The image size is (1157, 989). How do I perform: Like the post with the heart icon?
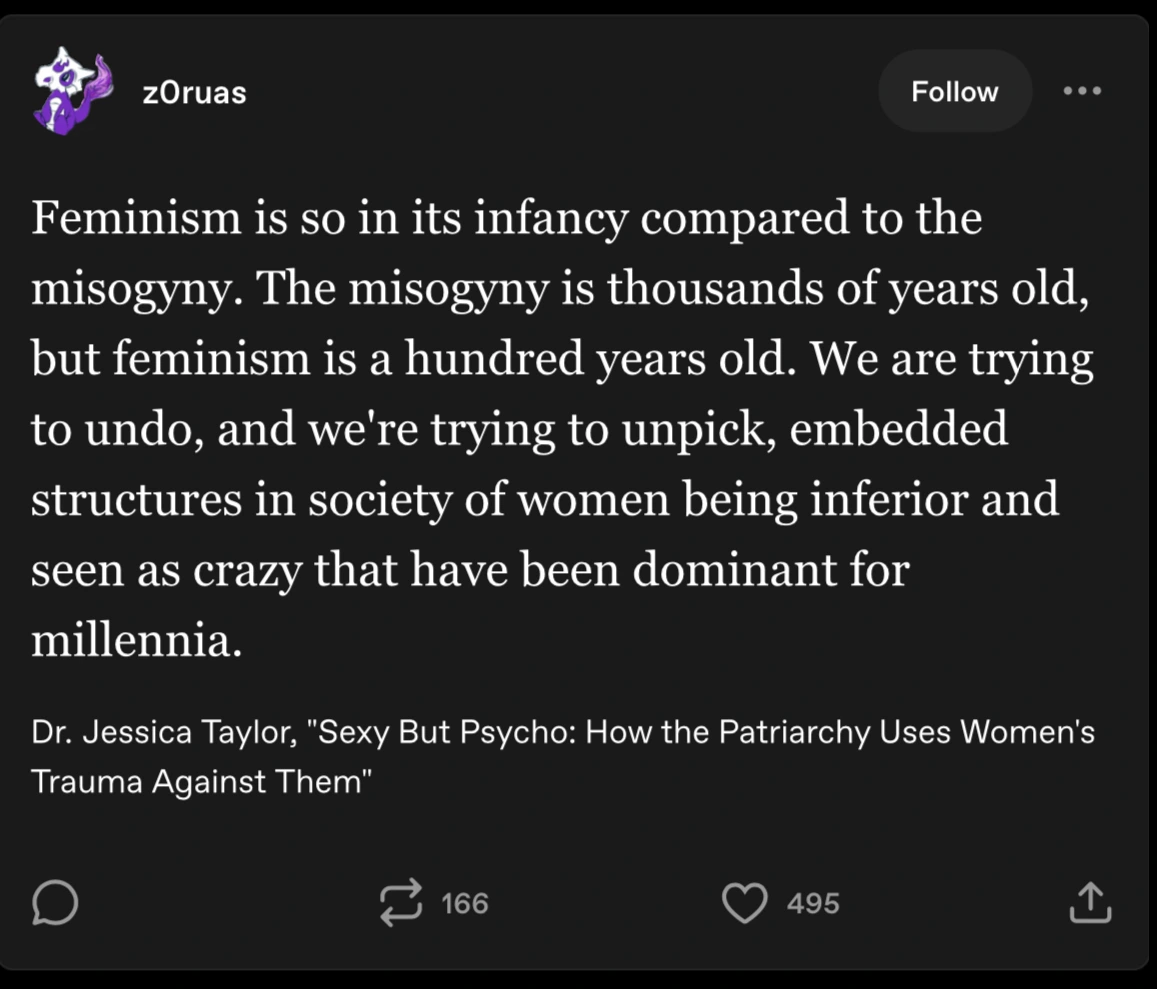pos(744,903)
